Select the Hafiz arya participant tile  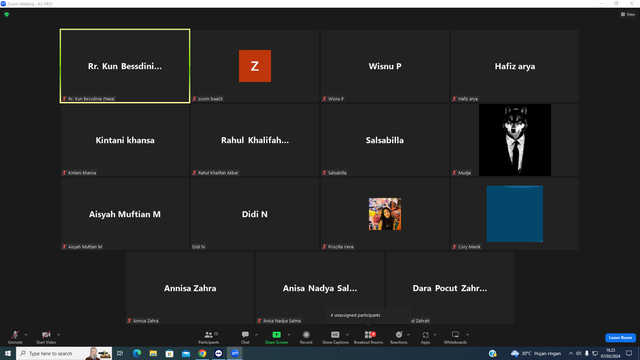pyautogui.click(x=515, y=66)
